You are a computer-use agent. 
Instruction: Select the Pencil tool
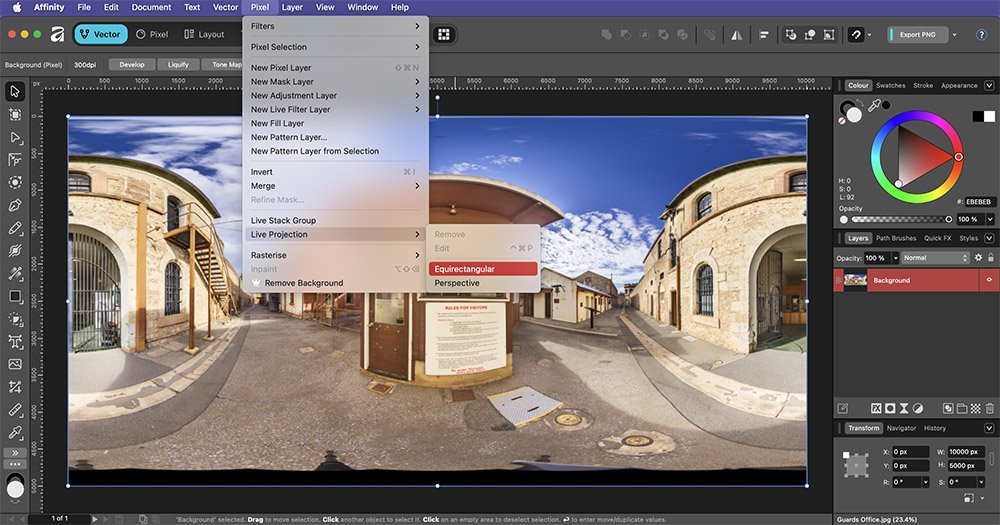click(15, 228)
